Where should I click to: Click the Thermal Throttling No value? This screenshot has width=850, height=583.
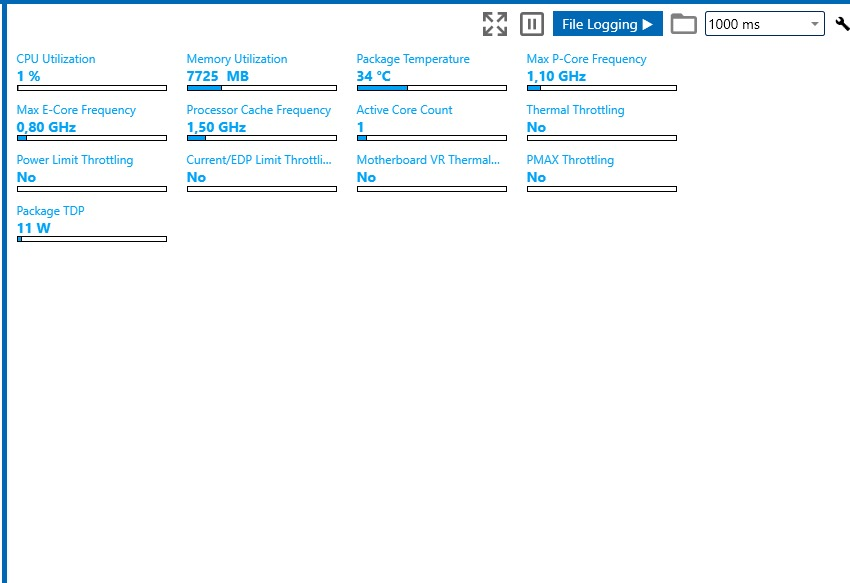pos(536,127)
